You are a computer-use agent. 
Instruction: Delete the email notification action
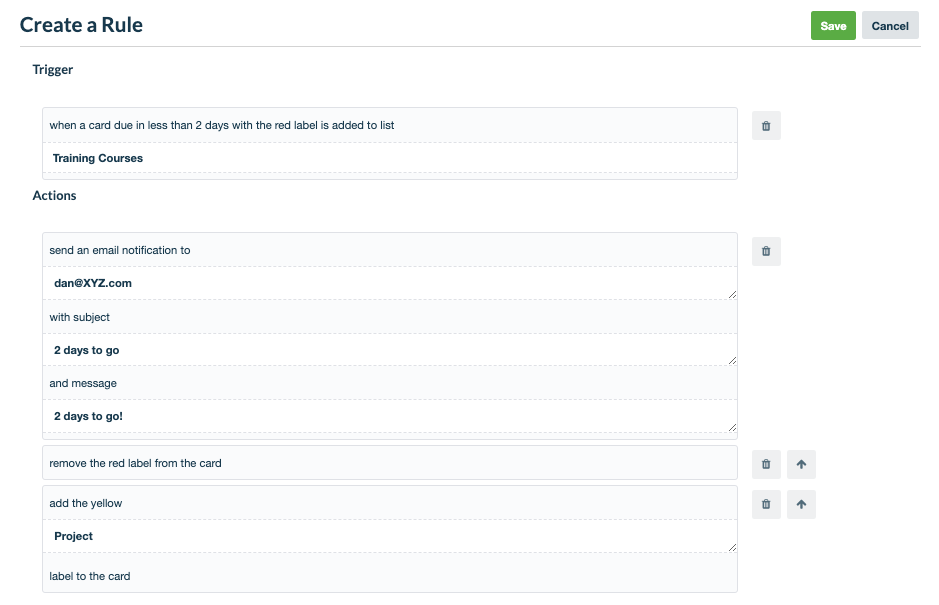766,251
